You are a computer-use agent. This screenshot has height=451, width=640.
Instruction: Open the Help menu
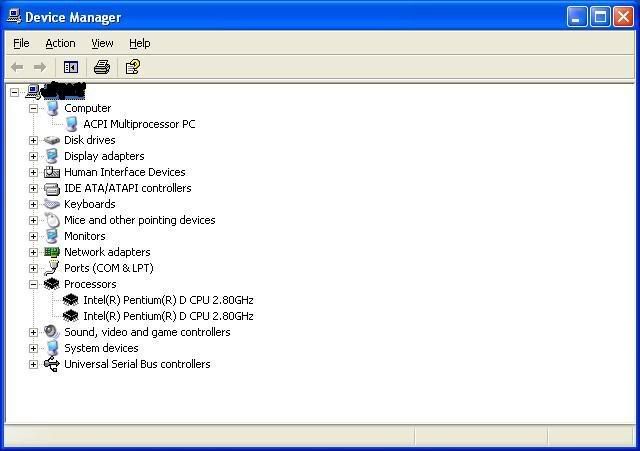point(140,43)
